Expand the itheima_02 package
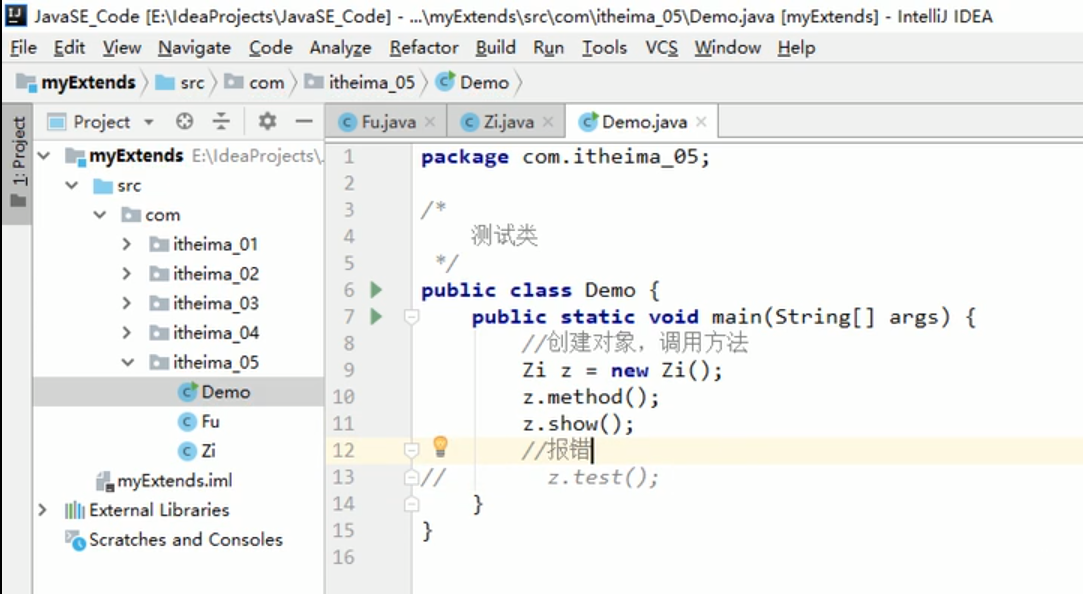 [126, 274]
